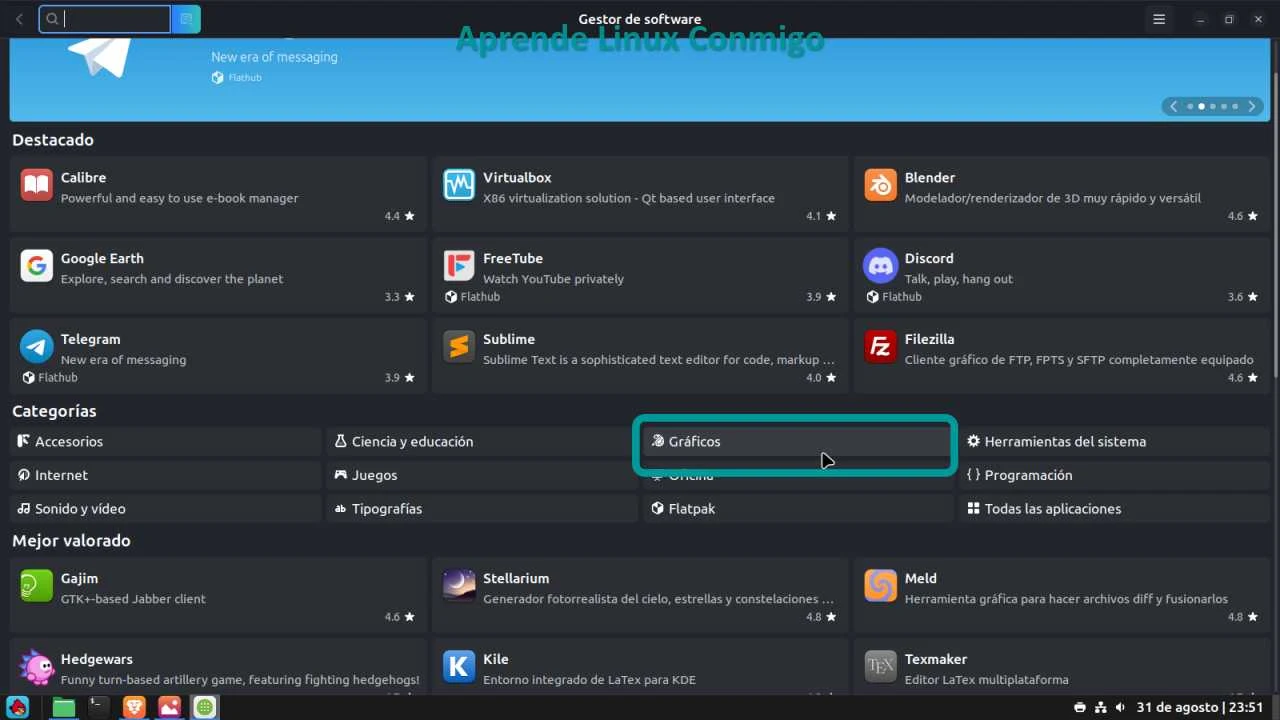
Task: Open the volume tray icon
Action: [1120, 708]
